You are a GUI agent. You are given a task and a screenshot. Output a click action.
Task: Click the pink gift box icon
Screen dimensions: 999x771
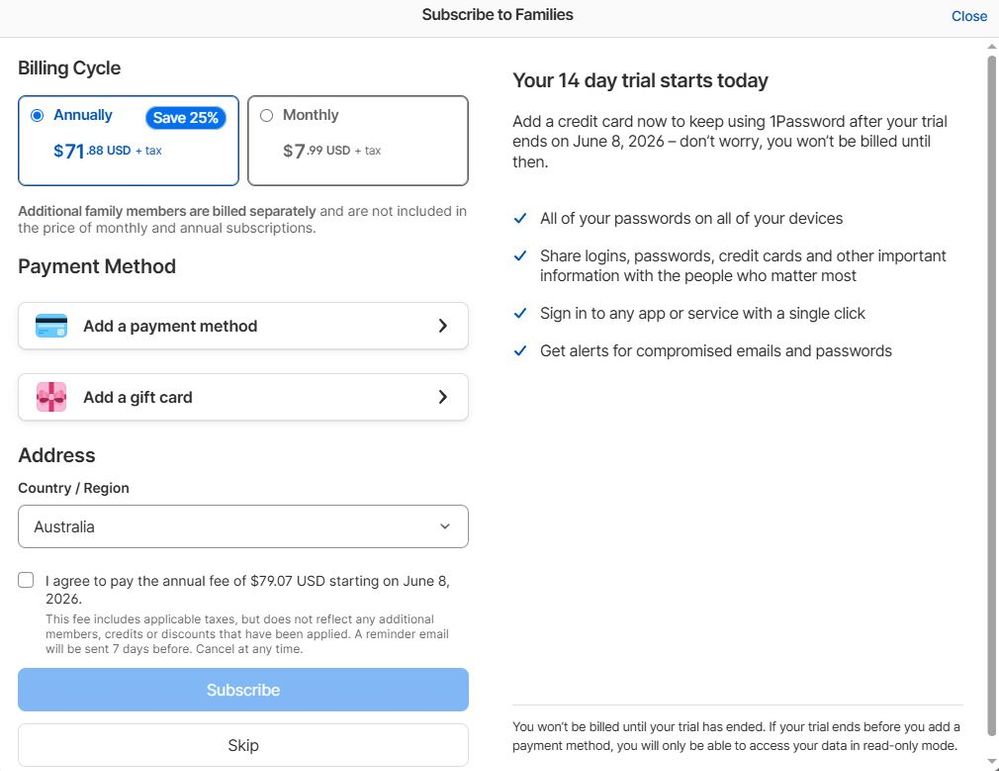click(x=52, y=397)
